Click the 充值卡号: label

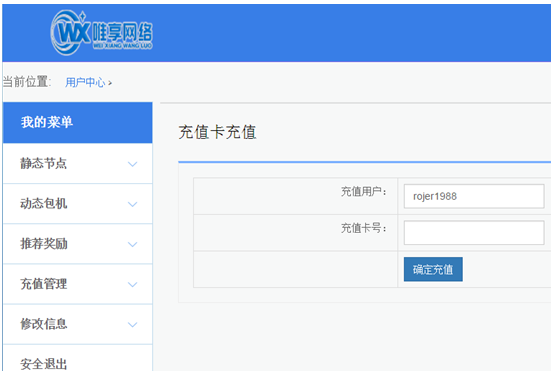(364, 228)
